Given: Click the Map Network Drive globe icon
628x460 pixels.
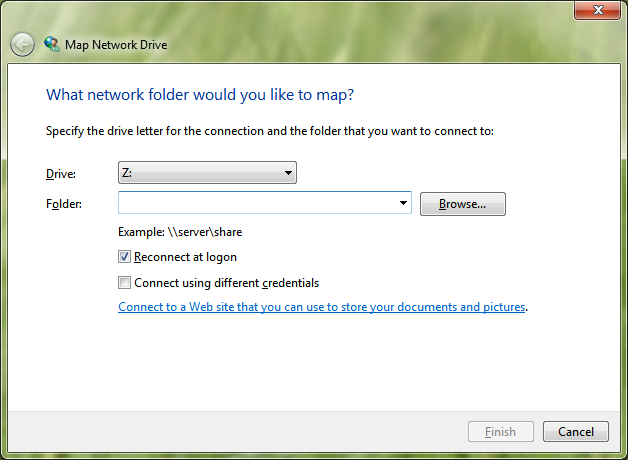Looking at the screenshot, I should point(52,44).
